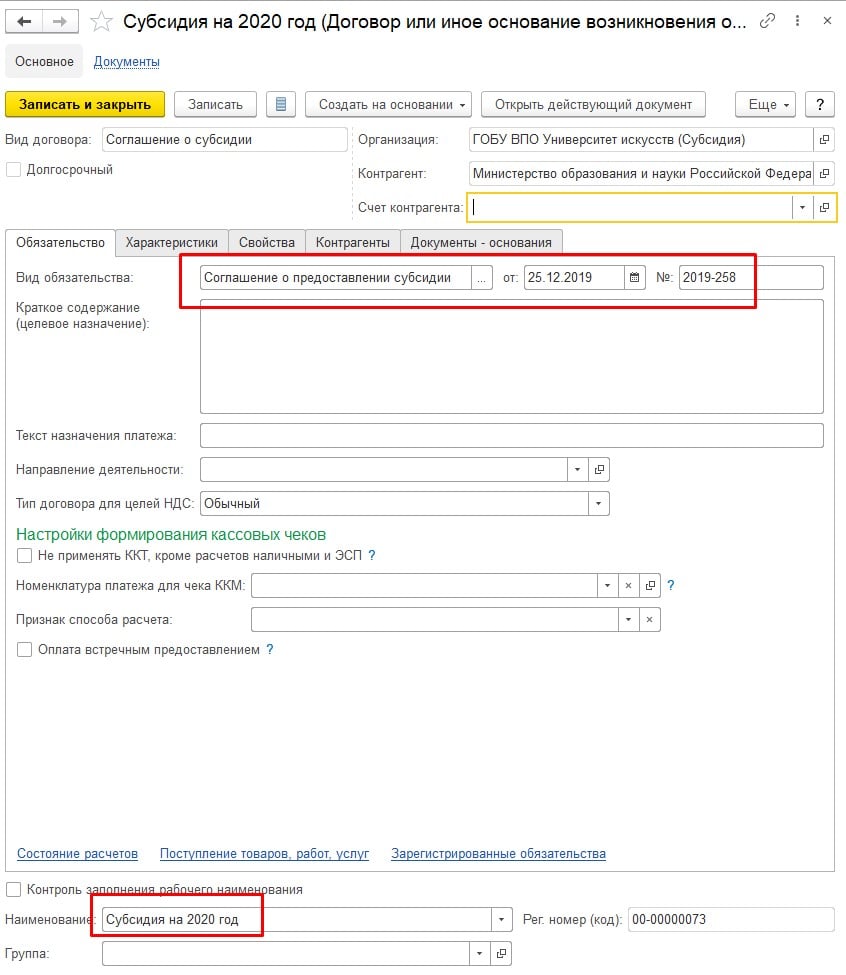Click the Текст назначения платежа field
The image size is (846, 975).
[x=511, y=435]
